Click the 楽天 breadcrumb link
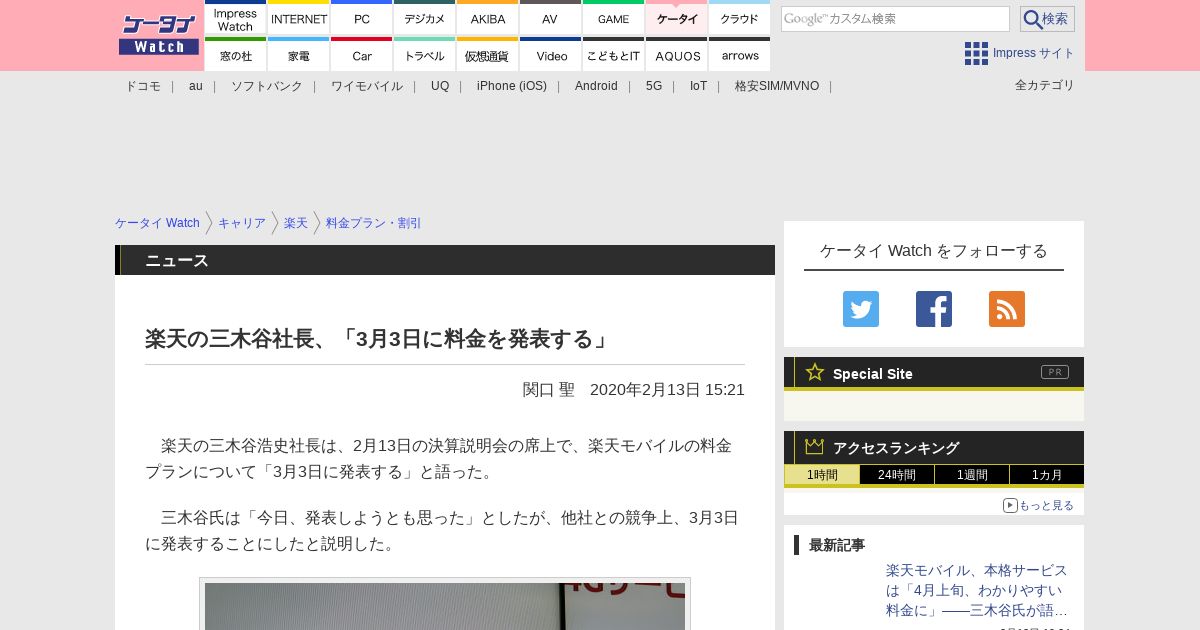 pyautogui.click(x=296, y=223)
